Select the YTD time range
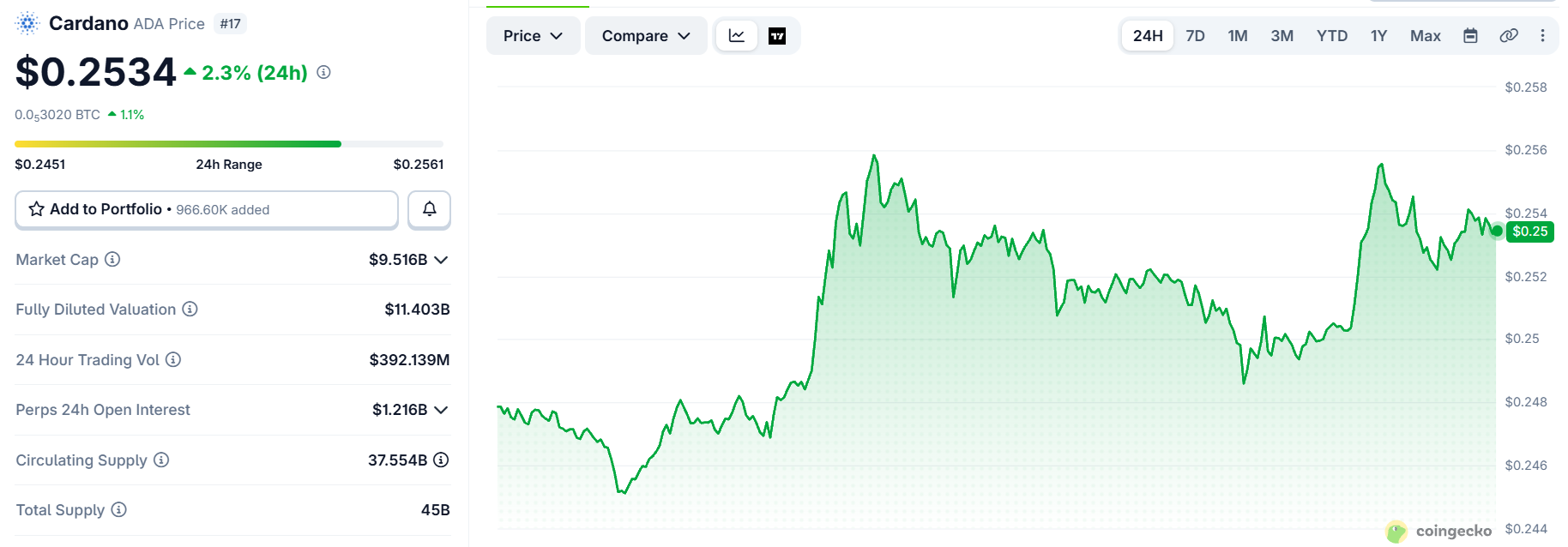 [1331, 35]
